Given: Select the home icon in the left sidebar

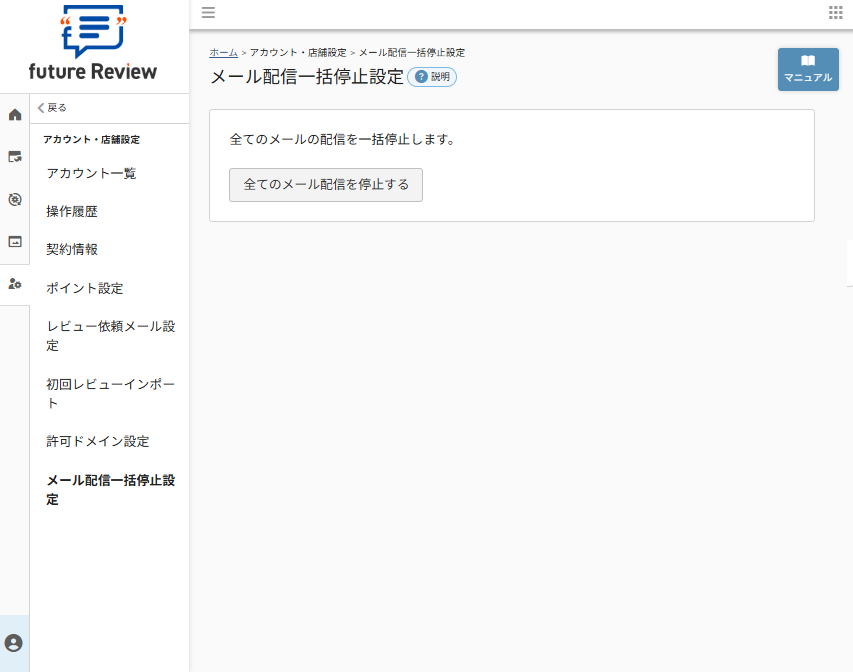Looking at the screenshot, I should click(x=14, y=113).
